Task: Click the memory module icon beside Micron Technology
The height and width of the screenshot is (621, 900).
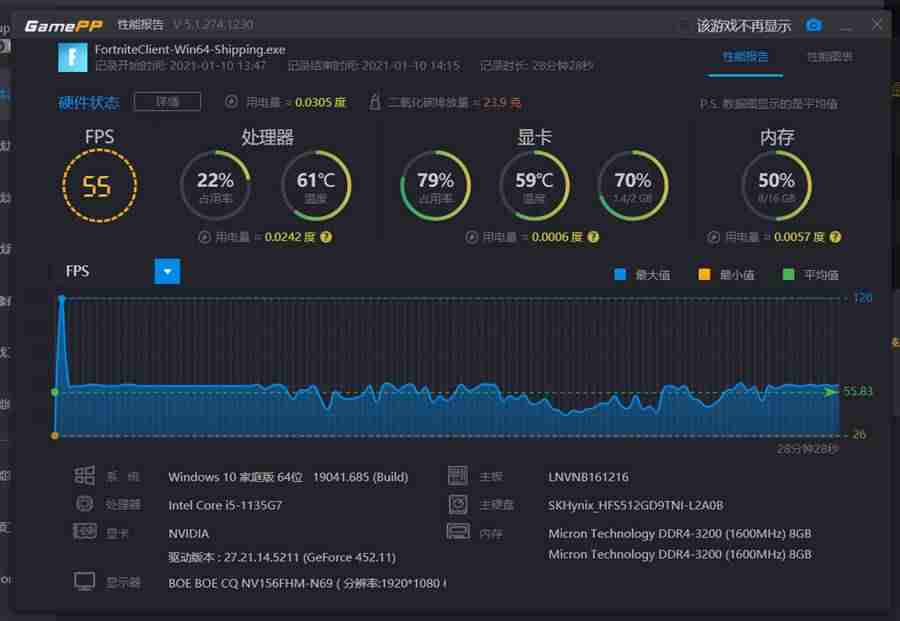Action: point(458,531)
